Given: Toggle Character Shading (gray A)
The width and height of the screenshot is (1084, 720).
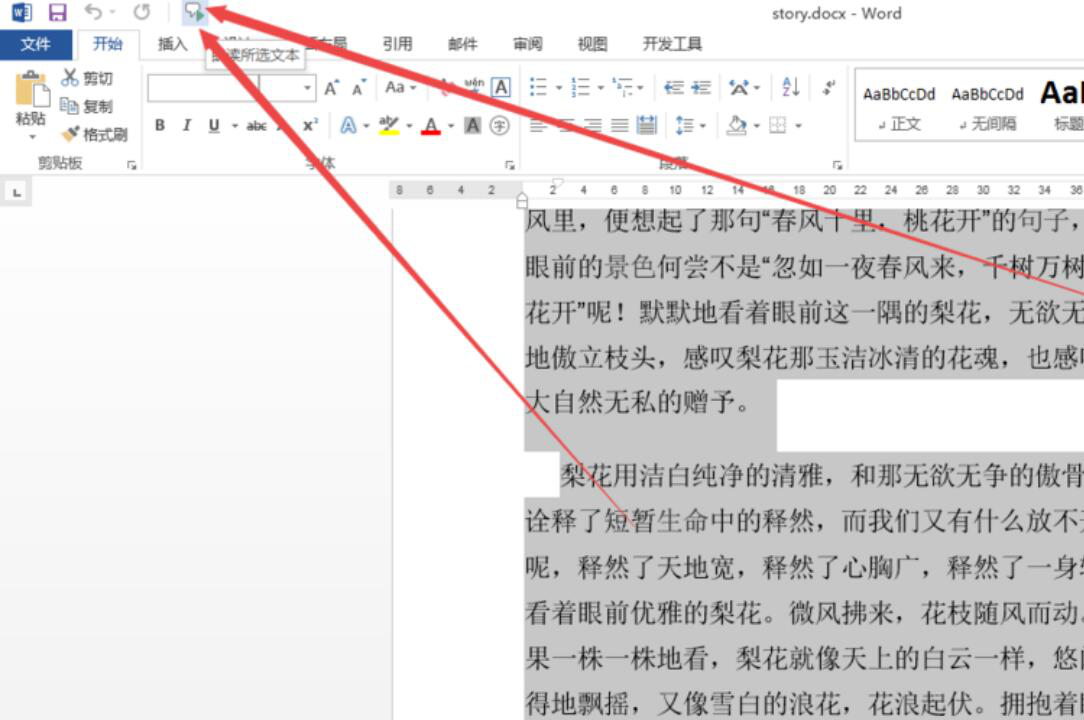Looking at the screenshot, I should click(x=473, y=125).
